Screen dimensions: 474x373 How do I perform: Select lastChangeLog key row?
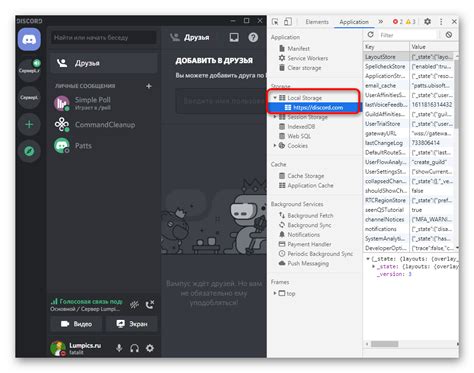(409, 143)
